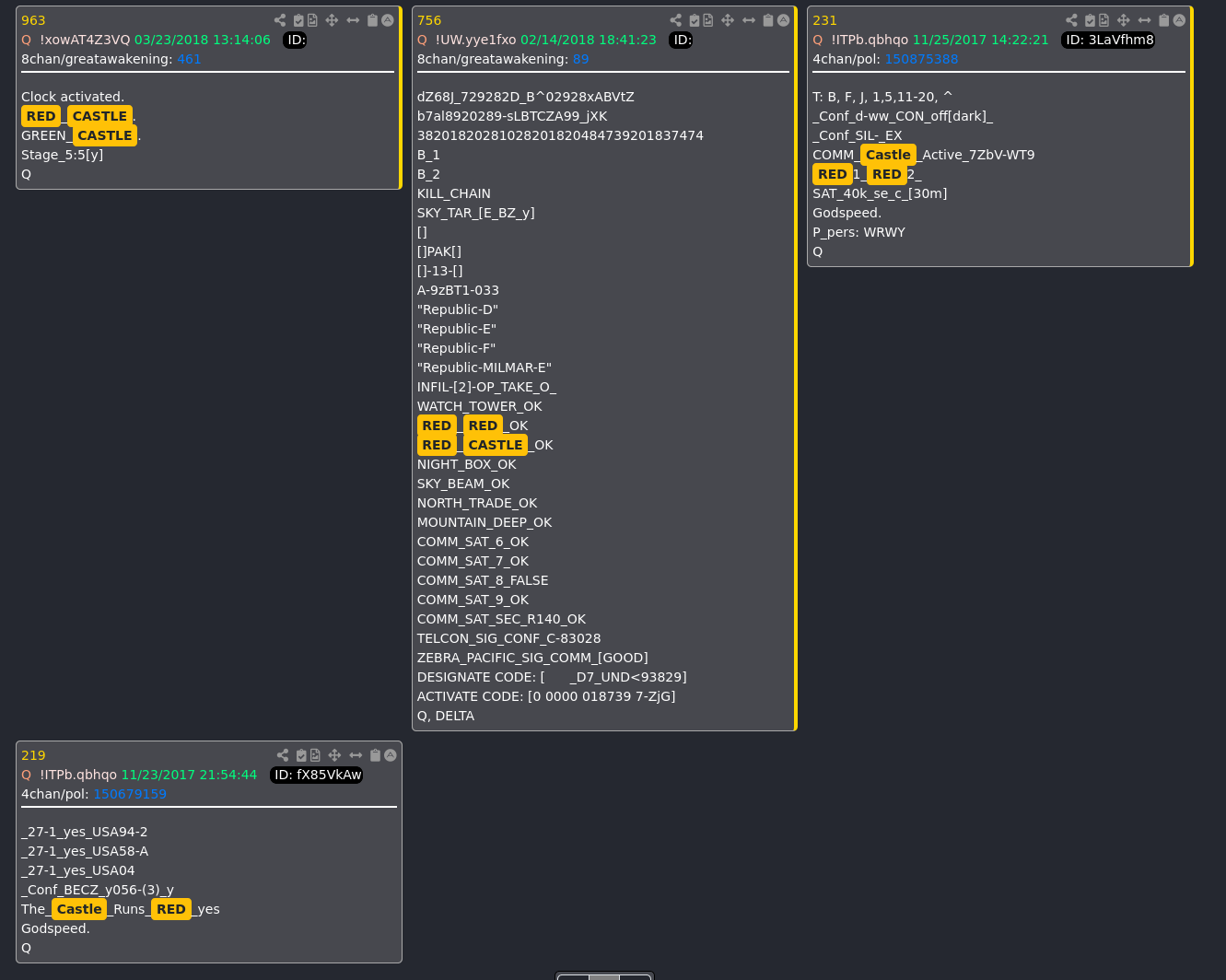This screenshot has height=980, width=1226.
Task: Click the plain clipboard icon on post 219
Action: [x=375, y=755]
